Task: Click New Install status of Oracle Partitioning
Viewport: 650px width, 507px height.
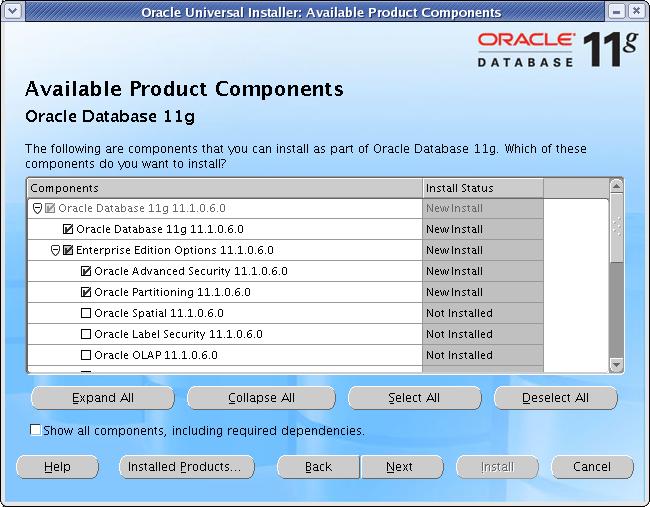Action: (454, 292)
